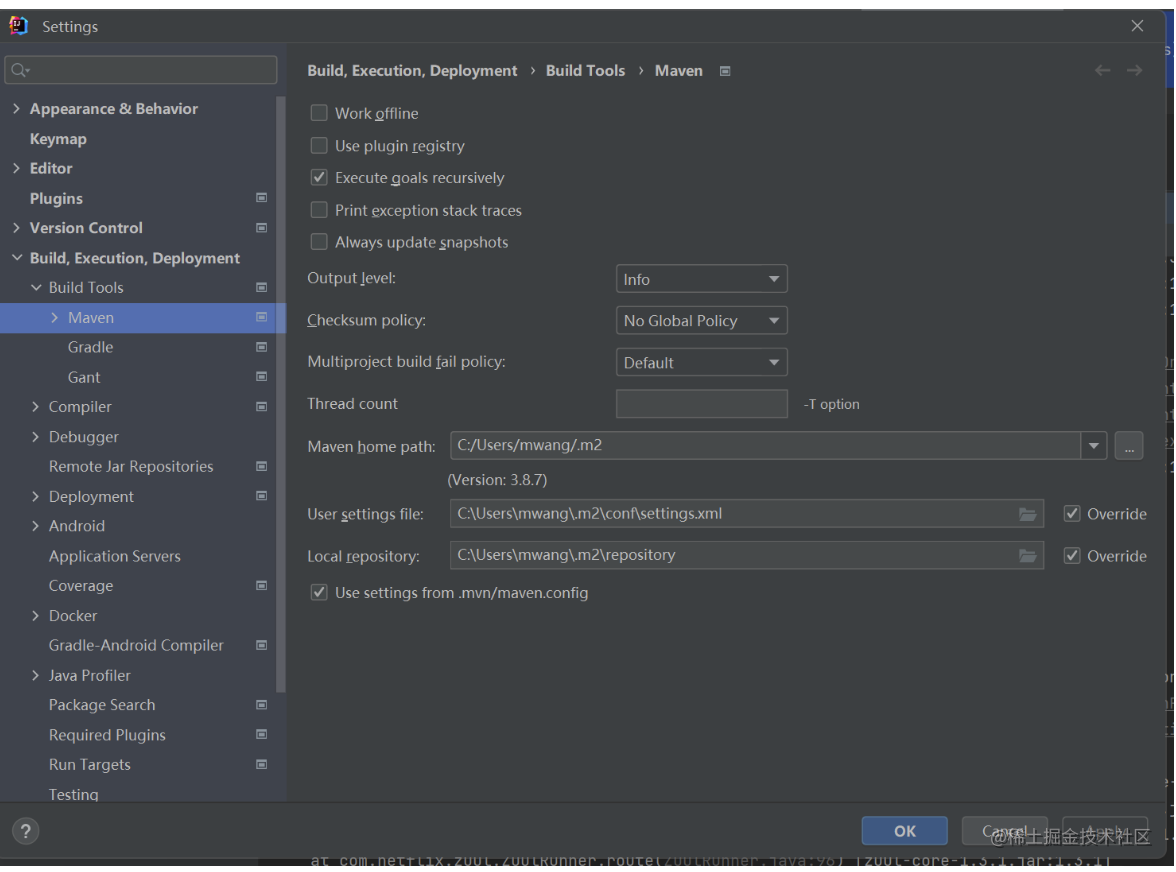Collapse Build, Execution, Deployment node

(16, 258)
